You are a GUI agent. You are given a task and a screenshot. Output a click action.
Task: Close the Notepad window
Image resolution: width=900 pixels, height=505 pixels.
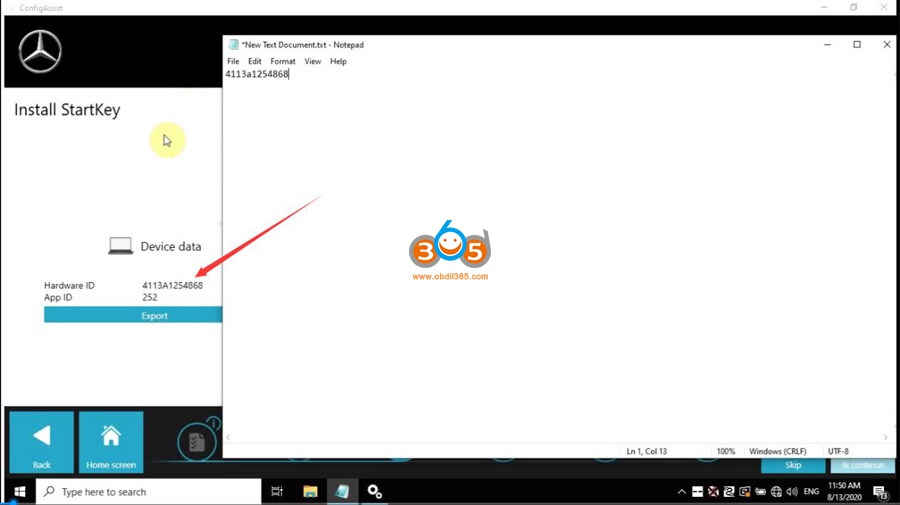pos(886,44)
